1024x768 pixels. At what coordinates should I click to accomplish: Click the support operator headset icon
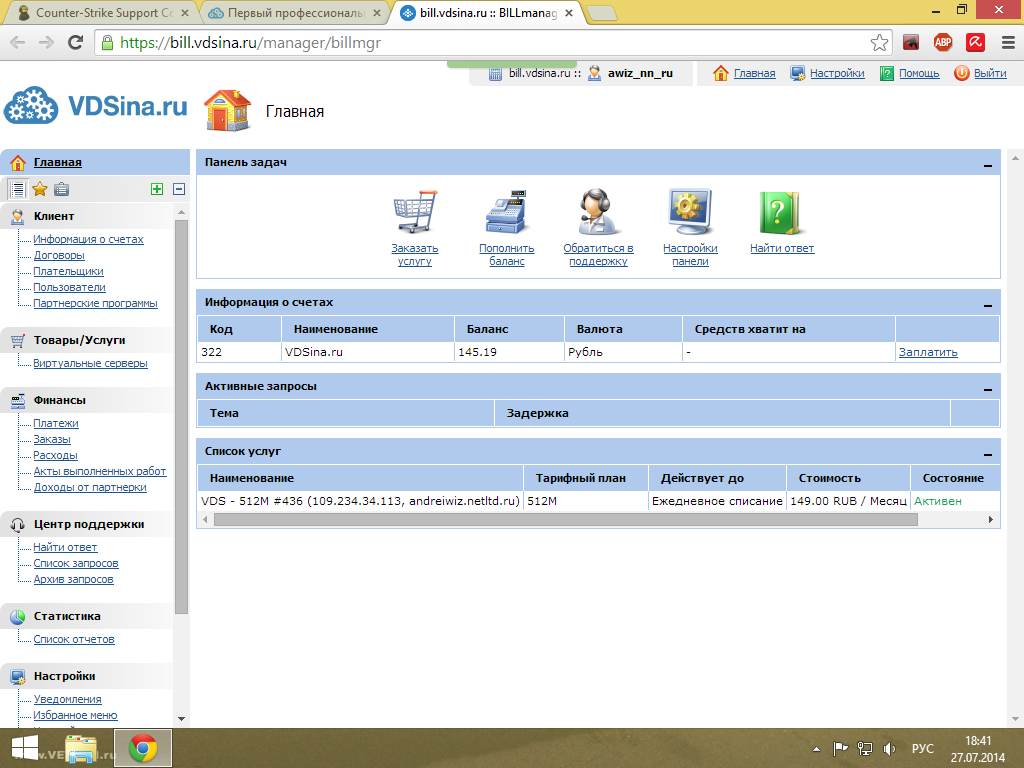coord(598,212)
